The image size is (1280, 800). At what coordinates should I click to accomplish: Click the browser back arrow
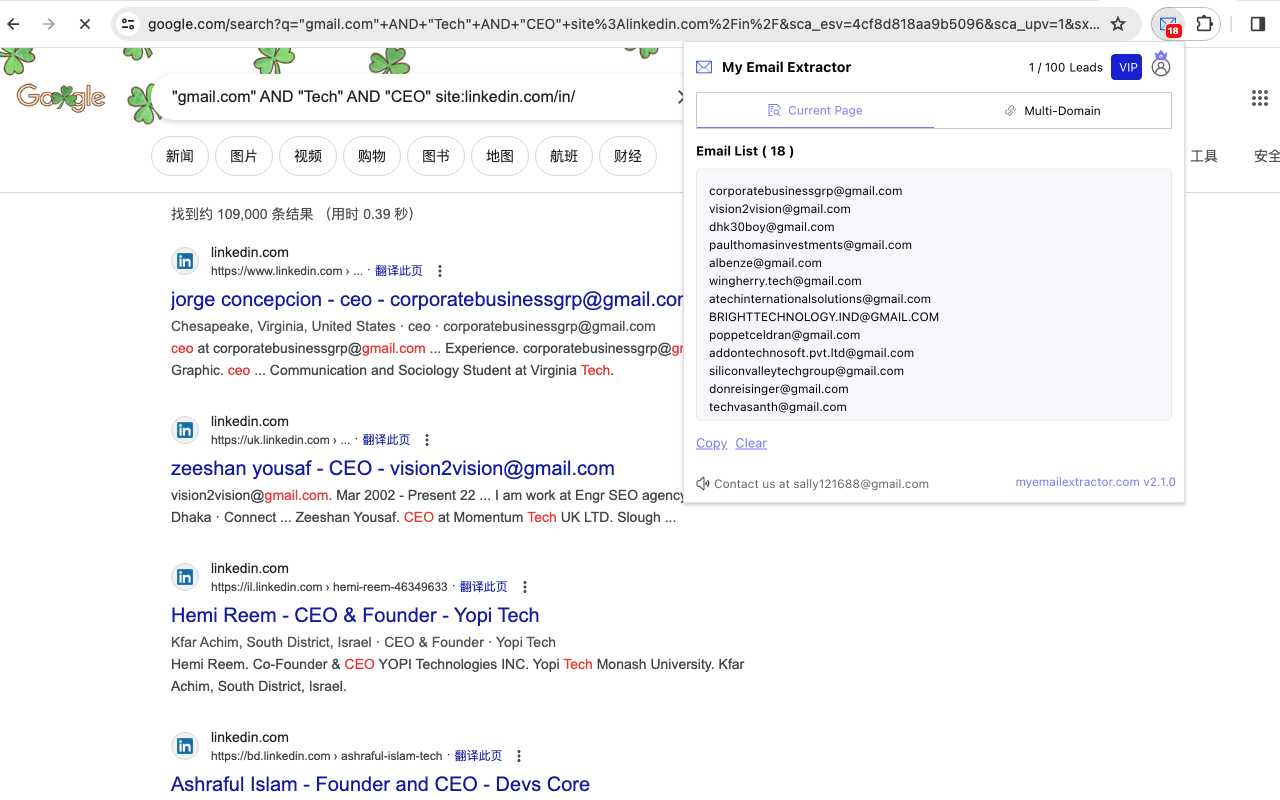click(12, 24)
